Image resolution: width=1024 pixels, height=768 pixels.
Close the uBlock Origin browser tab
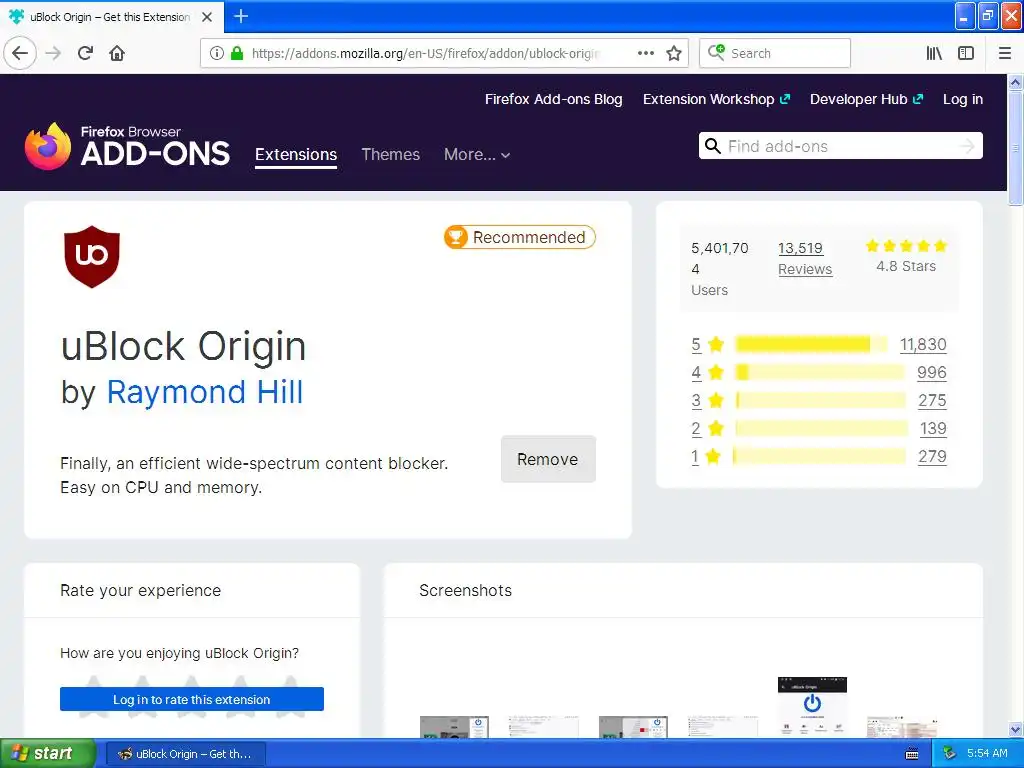pos(207,17)
